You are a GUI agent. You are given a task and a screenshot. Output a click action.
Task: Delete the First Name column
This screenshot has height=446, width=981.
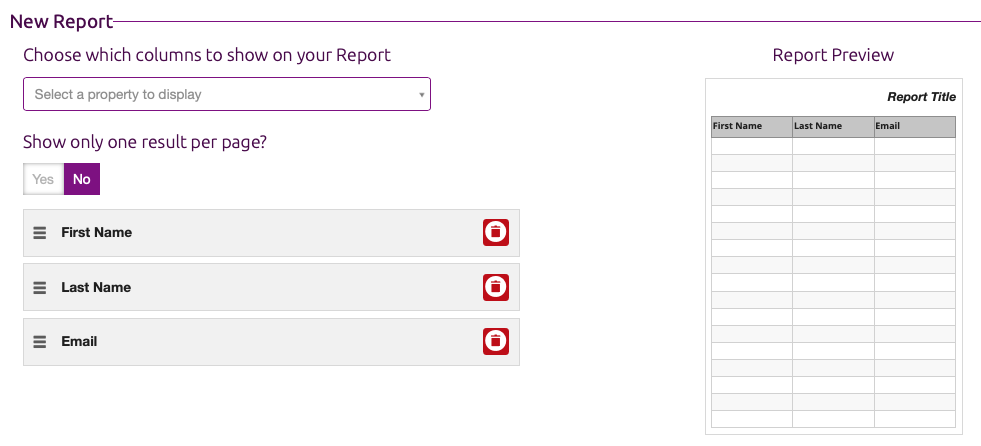pos(495,232)
